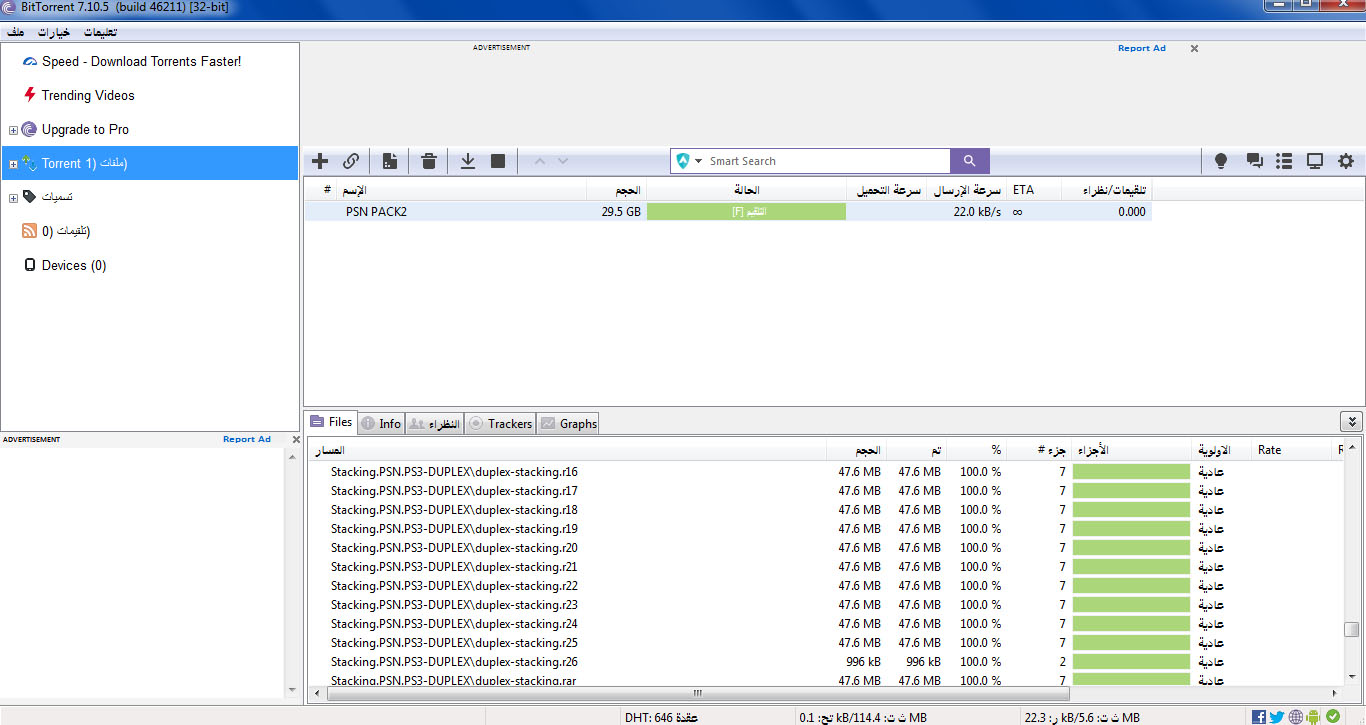This screenshot has width=1366, height=725.
Task: Click the Add Torrent plus icon
Action: [x=320, y=161]
